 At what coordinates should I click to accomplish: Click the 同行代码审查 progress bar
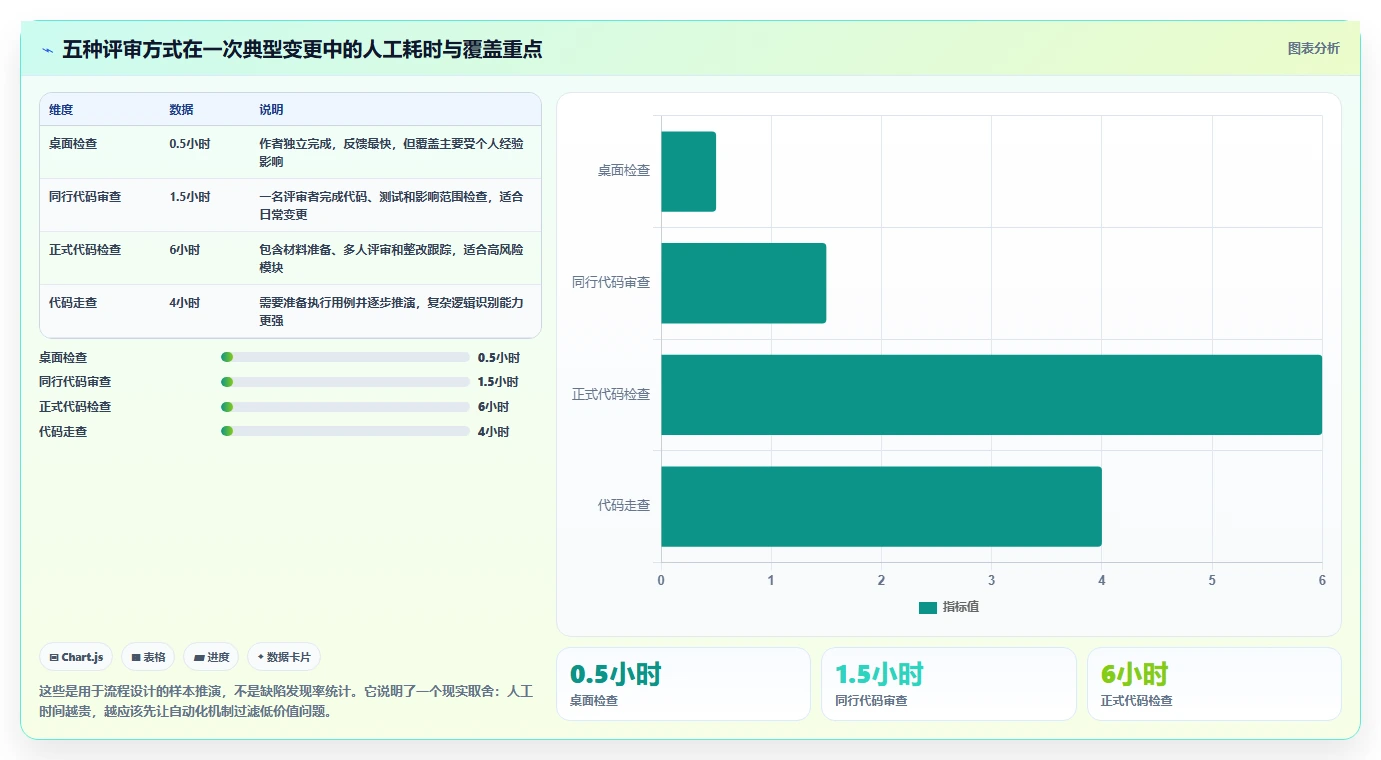pyautogui.click(x=345, y=382)
